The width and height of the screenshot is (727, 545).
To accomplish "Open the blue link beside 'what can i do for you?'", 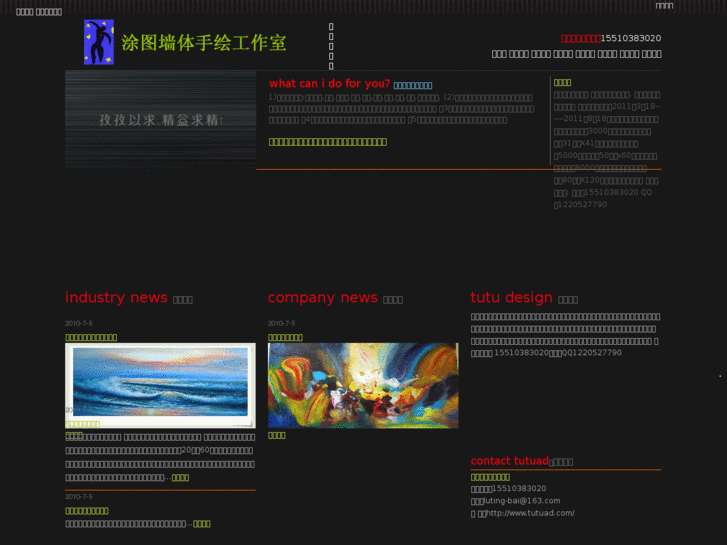I will coord(413,85).
